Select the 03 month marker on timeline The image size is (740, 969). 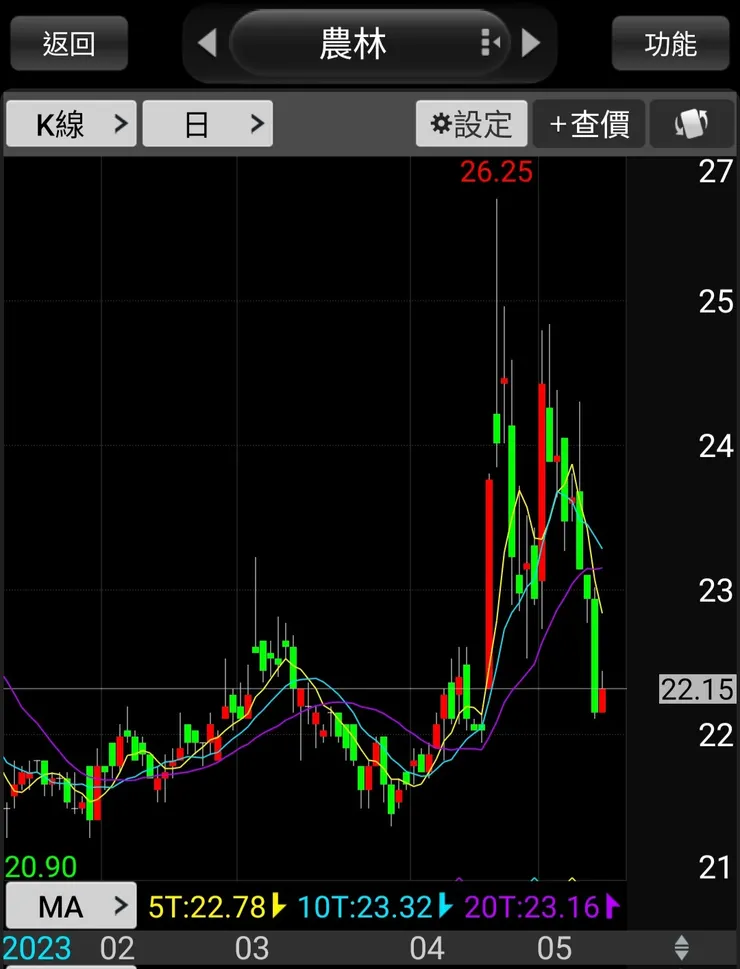point(252,948)
